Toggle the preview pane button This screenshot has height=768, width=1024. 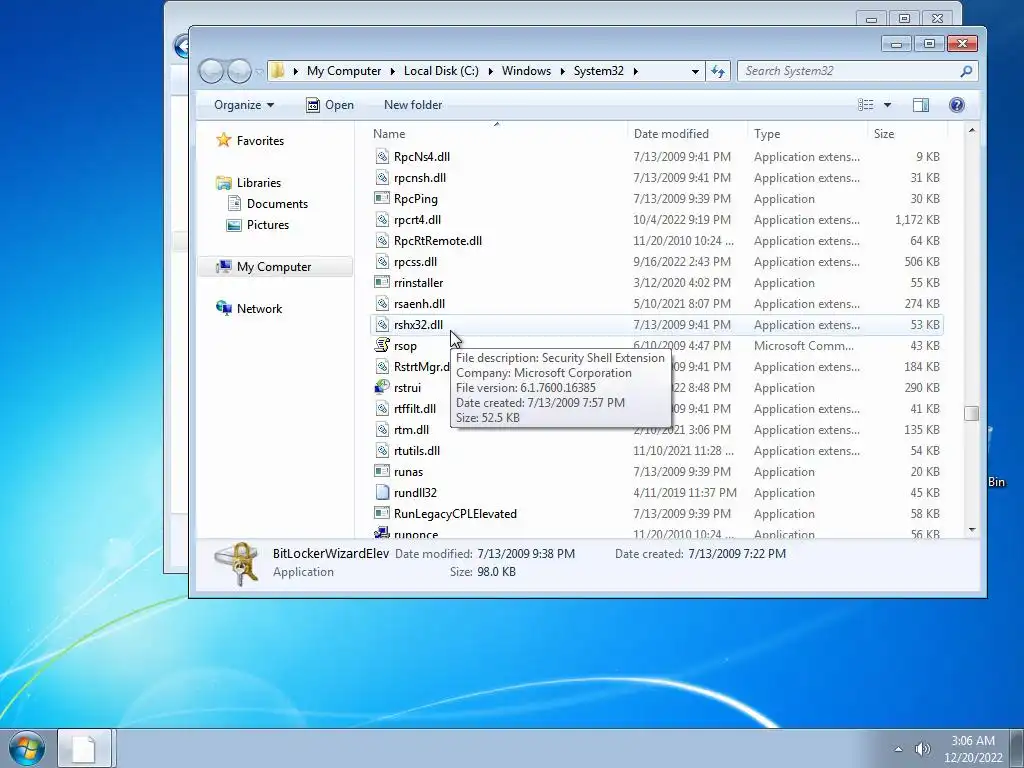[x=921, y=105]
